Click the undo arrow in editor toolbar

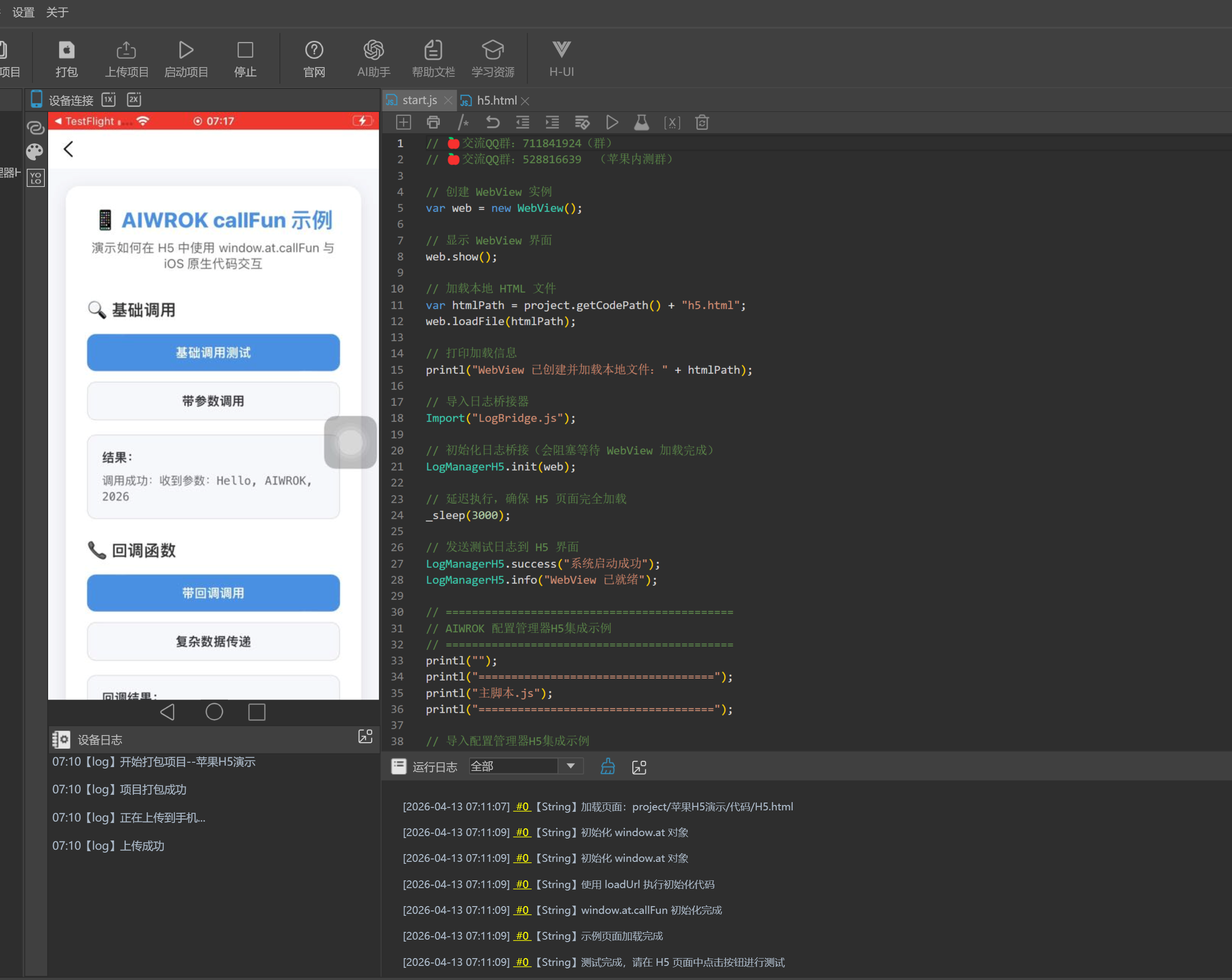click(493, 122)
